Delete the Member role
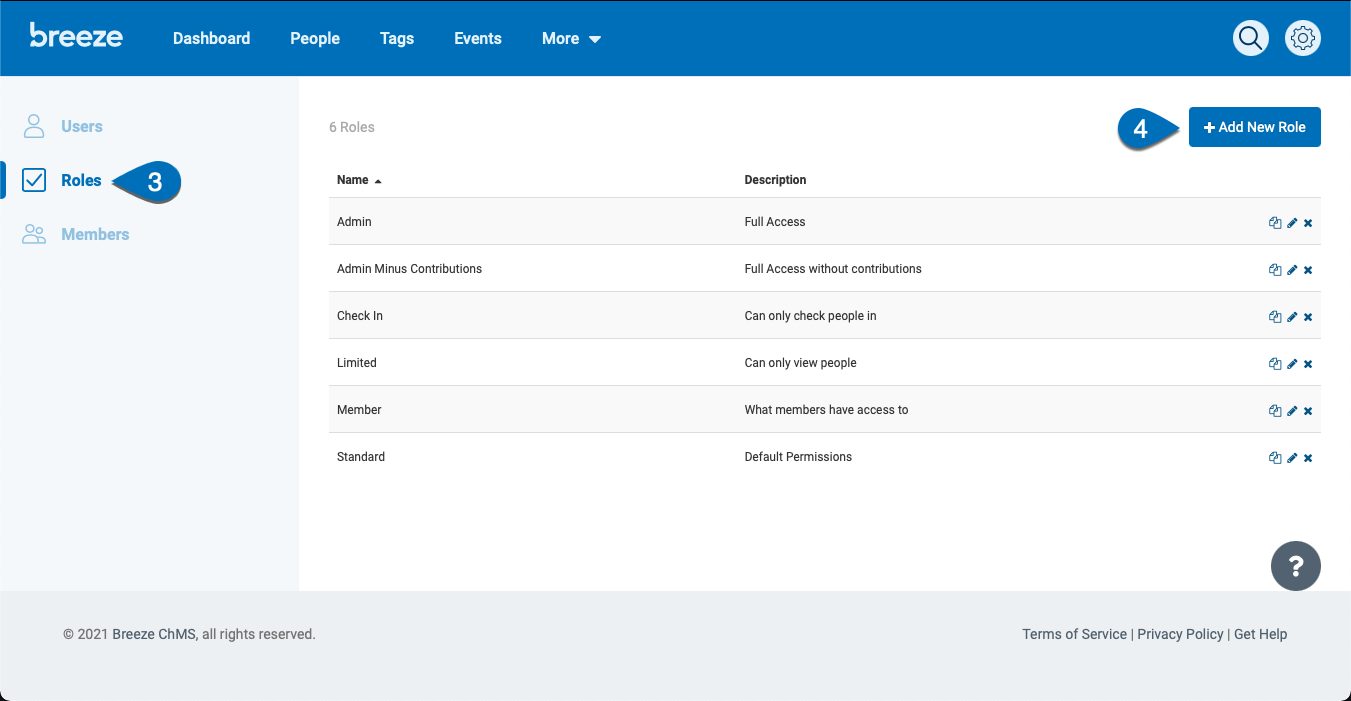1351x701 pixels. click(x=1308, y=411)
